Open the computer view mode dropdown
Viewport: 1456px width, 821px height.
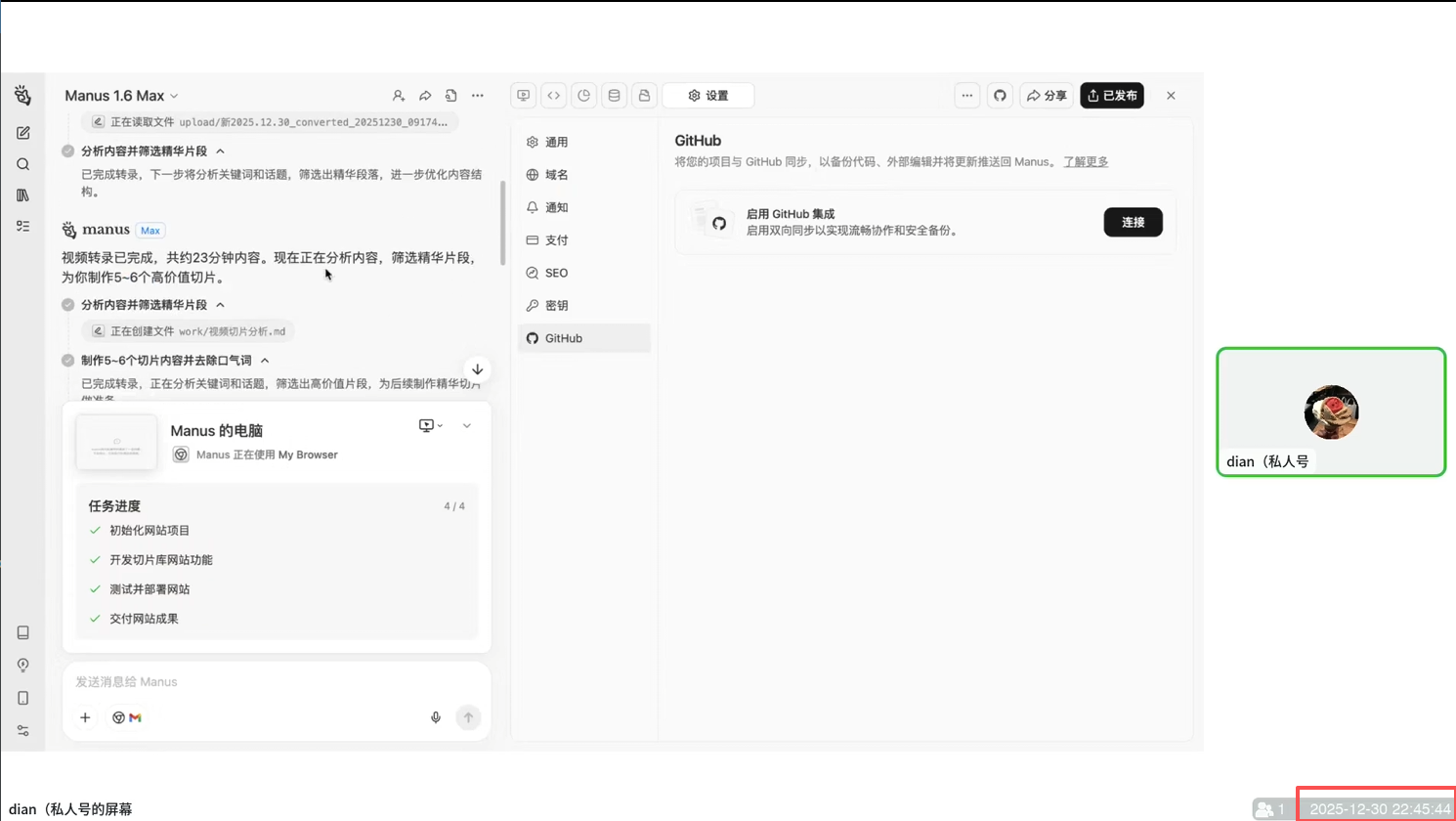coord(430,426)
